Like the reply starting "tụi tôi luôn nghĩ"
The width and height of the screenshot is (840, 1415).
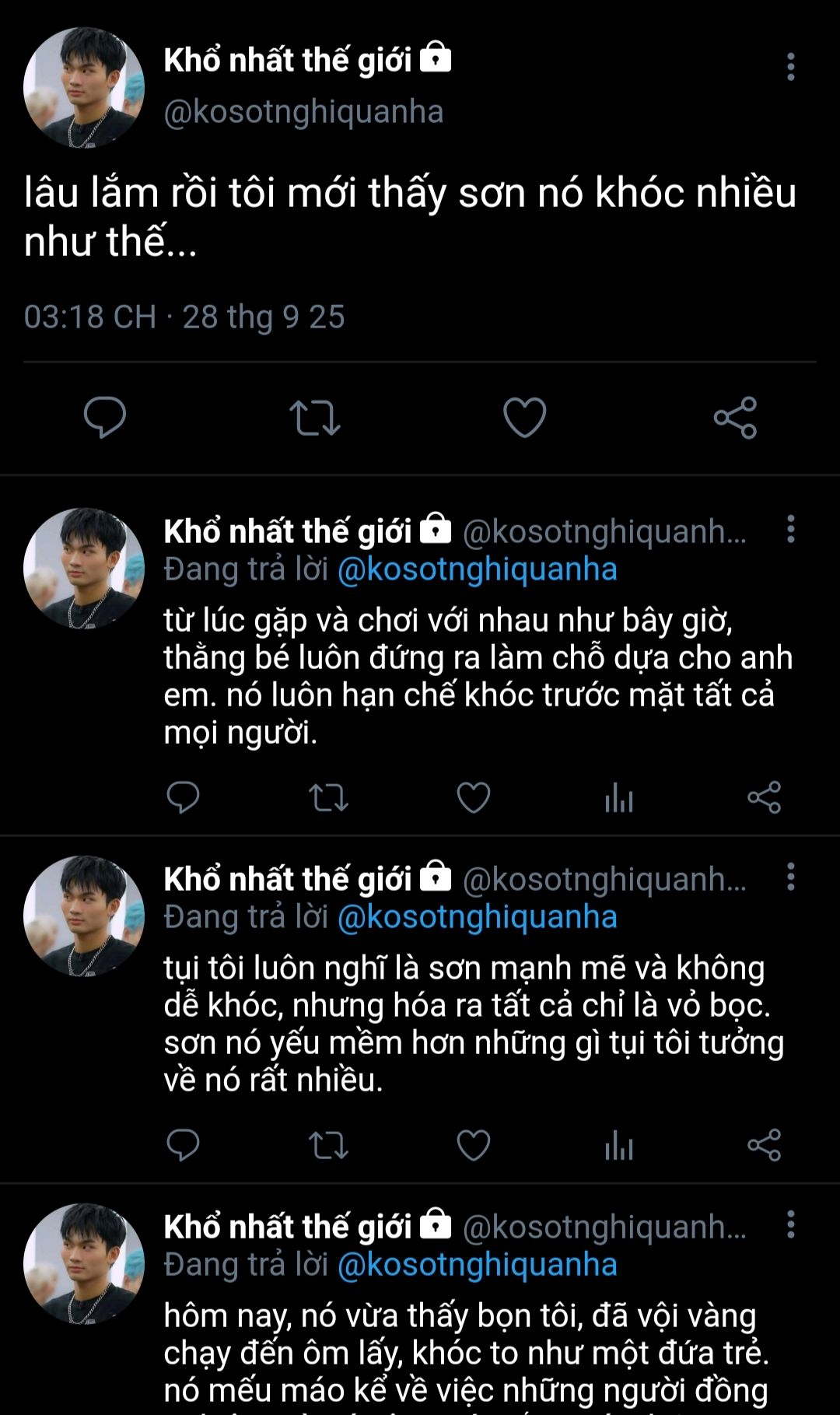(x=473, y=1145)
